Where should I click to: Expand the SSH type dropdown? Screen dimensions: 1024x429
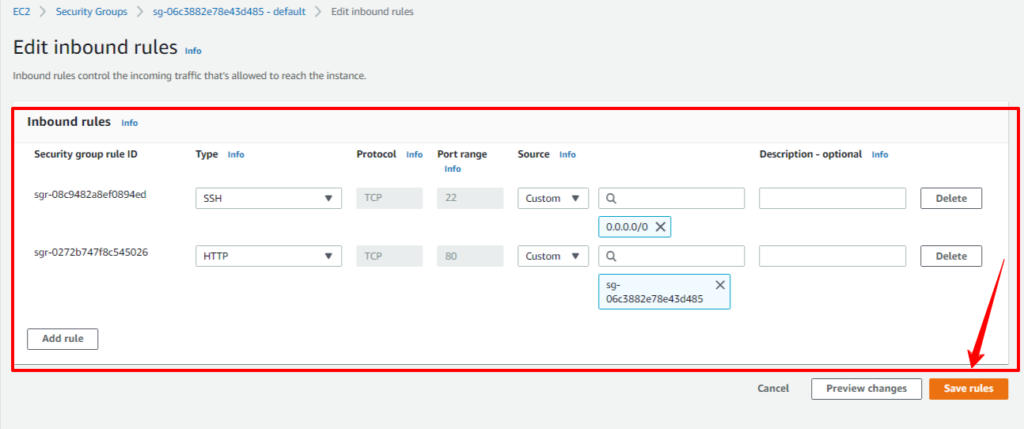tap(268, 199)
